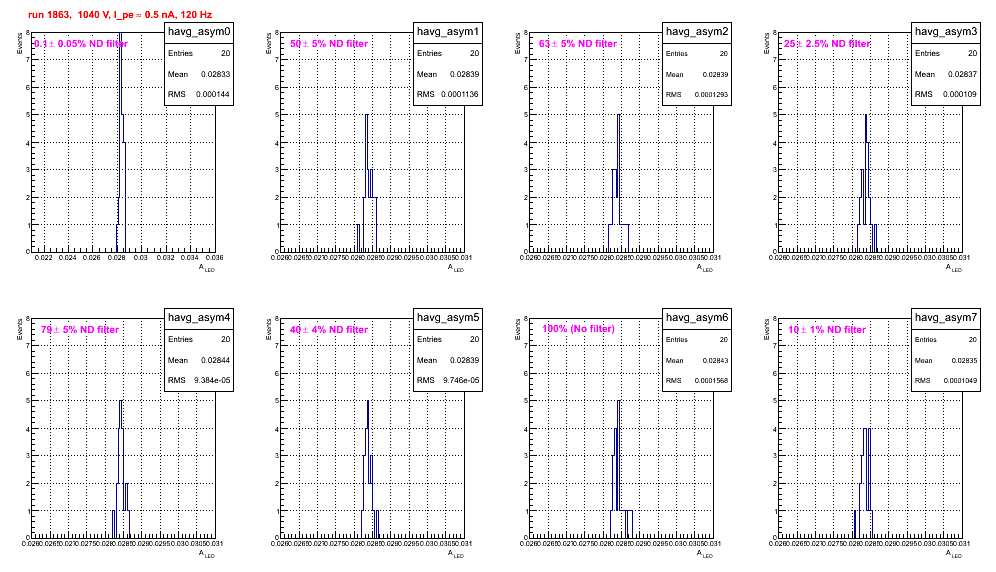Viewport: 996px width, 572px height.
Task: Click Entries 20 in havg_asym1 stats
Action: pos(448,54)
